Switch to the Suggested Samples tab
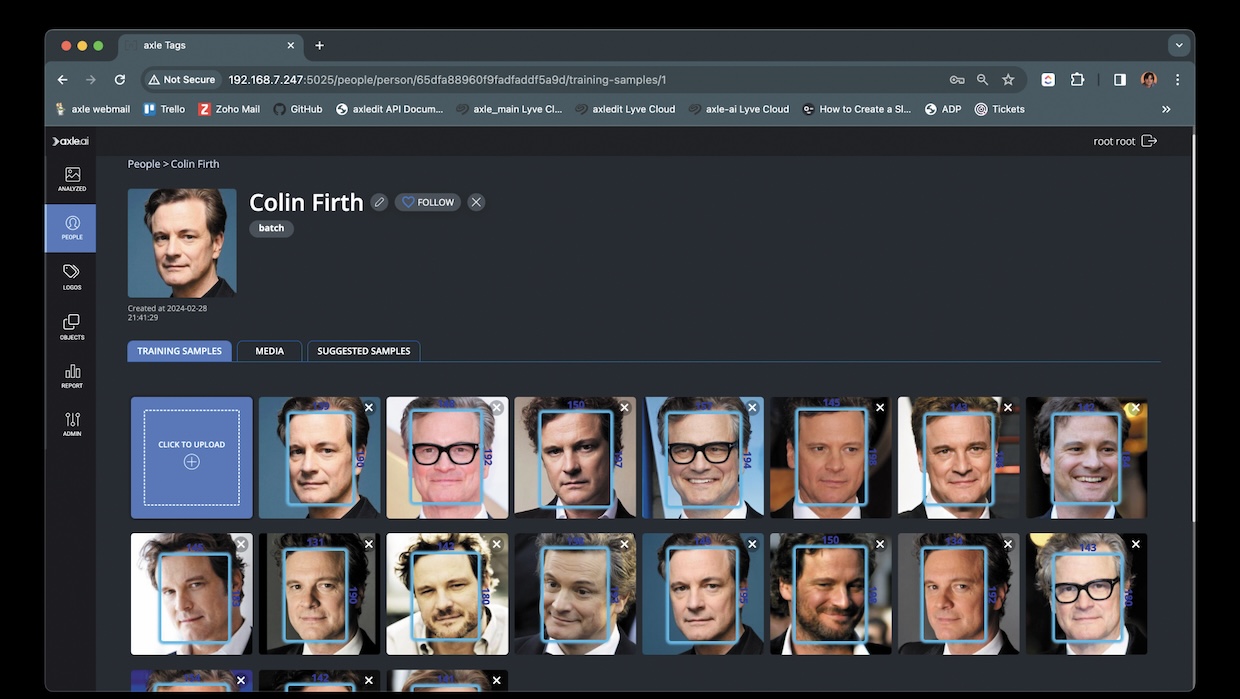 tap(364, 351)
